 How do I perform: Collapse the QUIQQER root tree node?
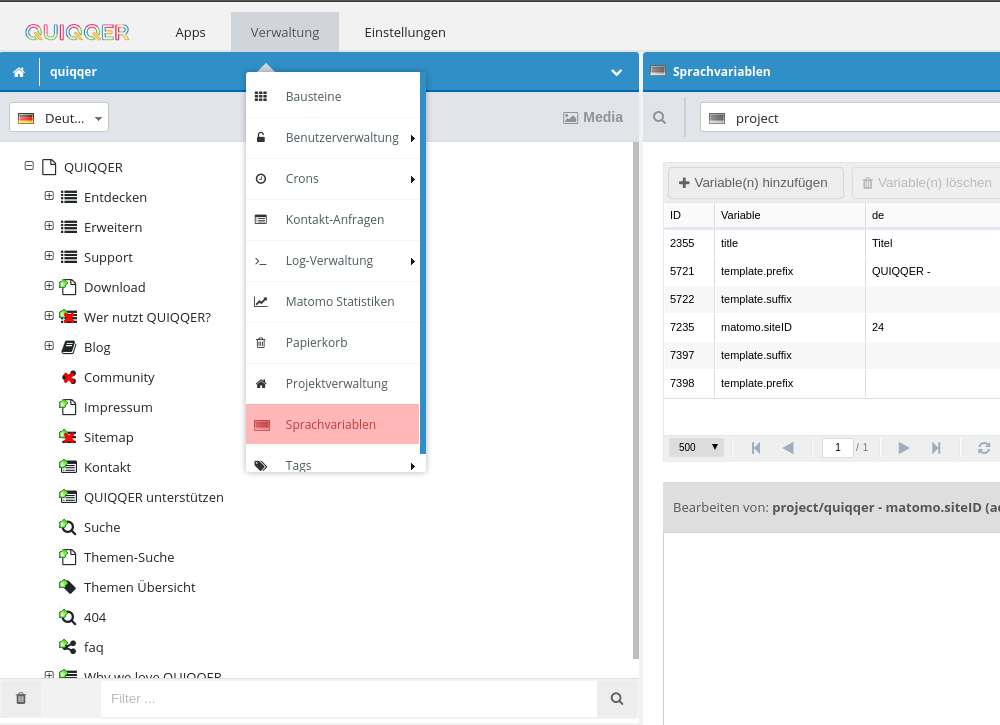tap(29, 167)
